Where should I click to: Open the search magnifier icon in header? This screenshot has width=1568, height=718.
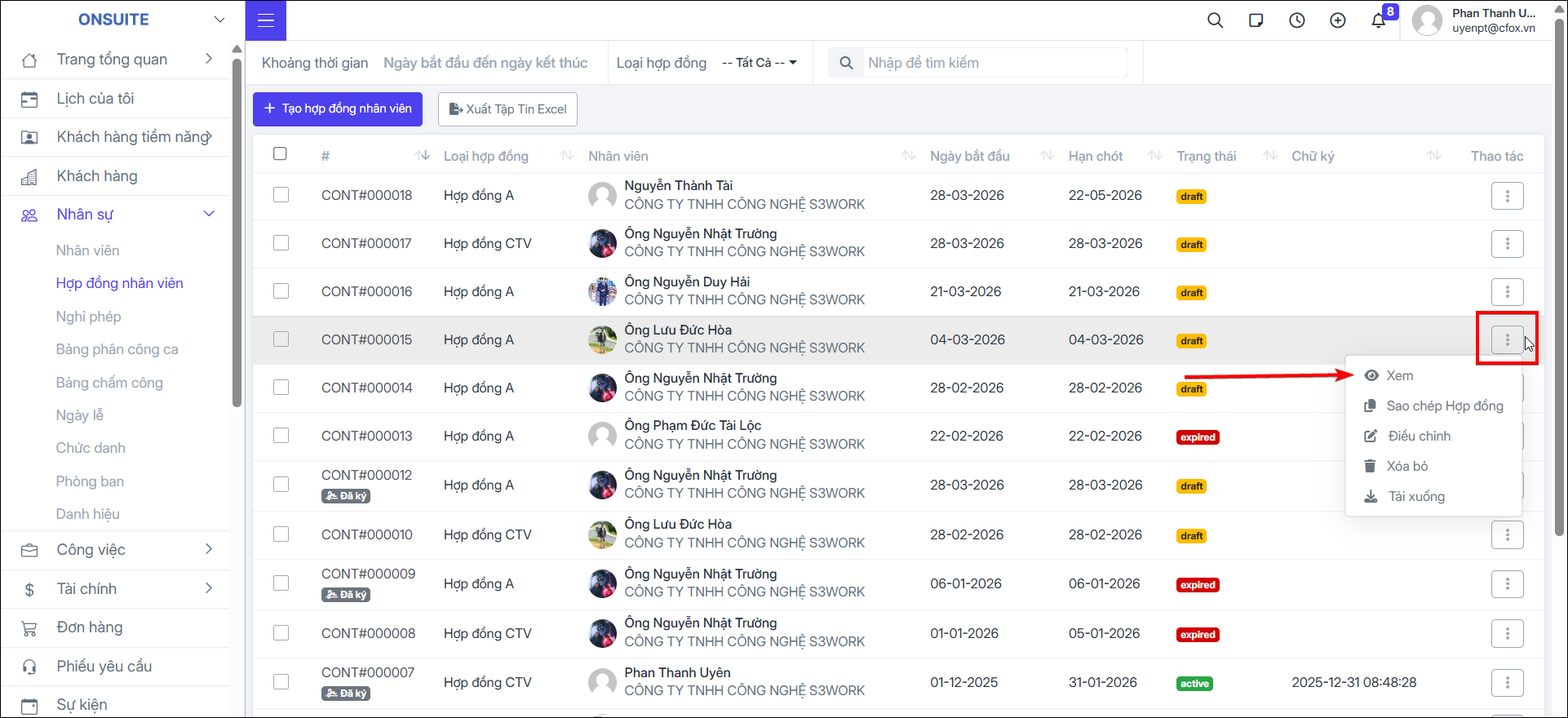tap(1216, 20)
